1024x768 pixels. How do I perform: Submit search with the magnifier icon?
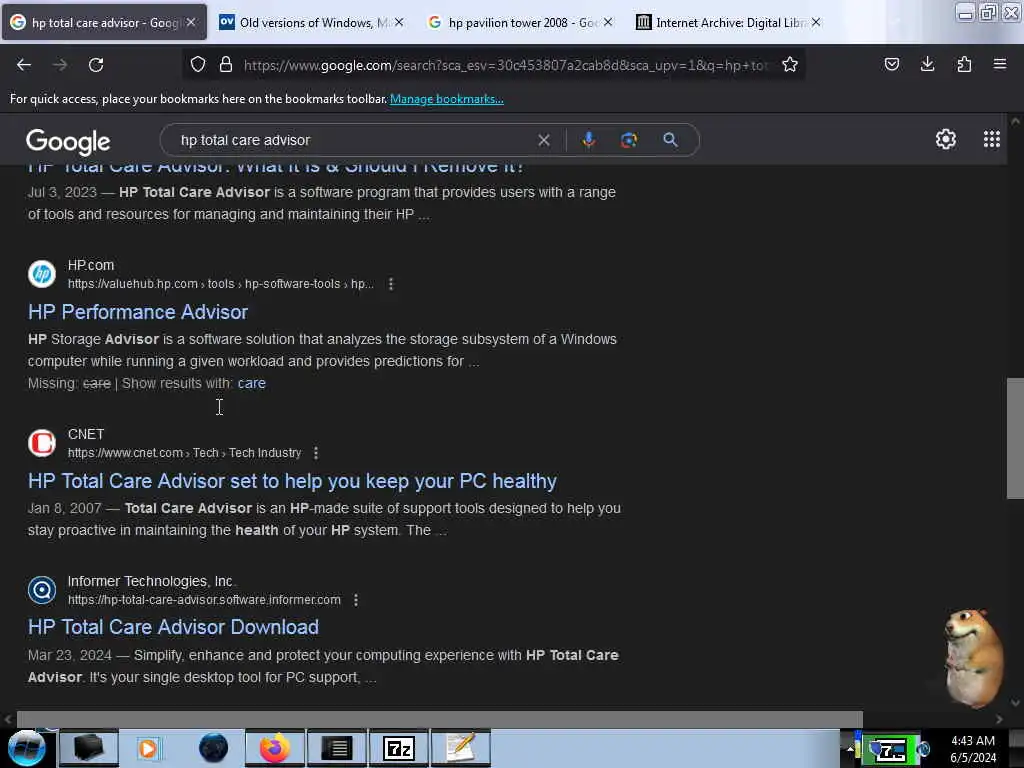pyautogui.click(x=670, y=140)
